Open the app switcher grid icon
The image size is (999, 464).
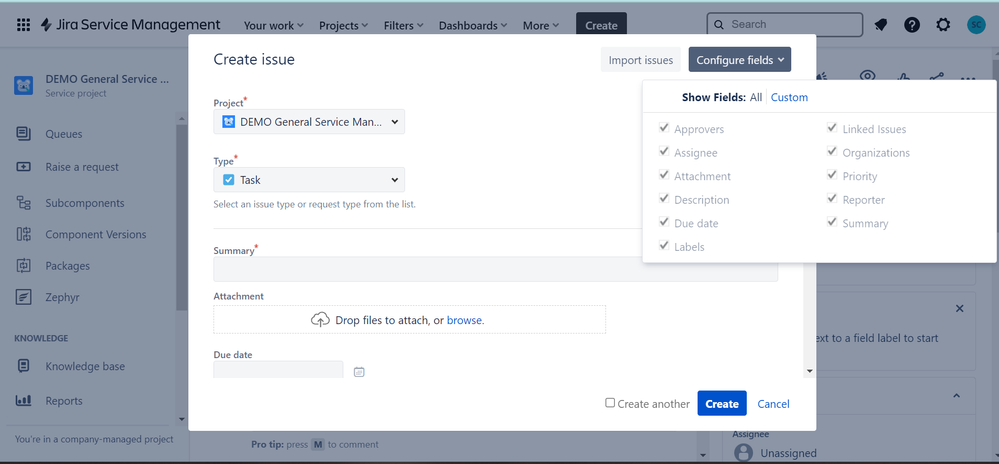[x=24, y=25]
